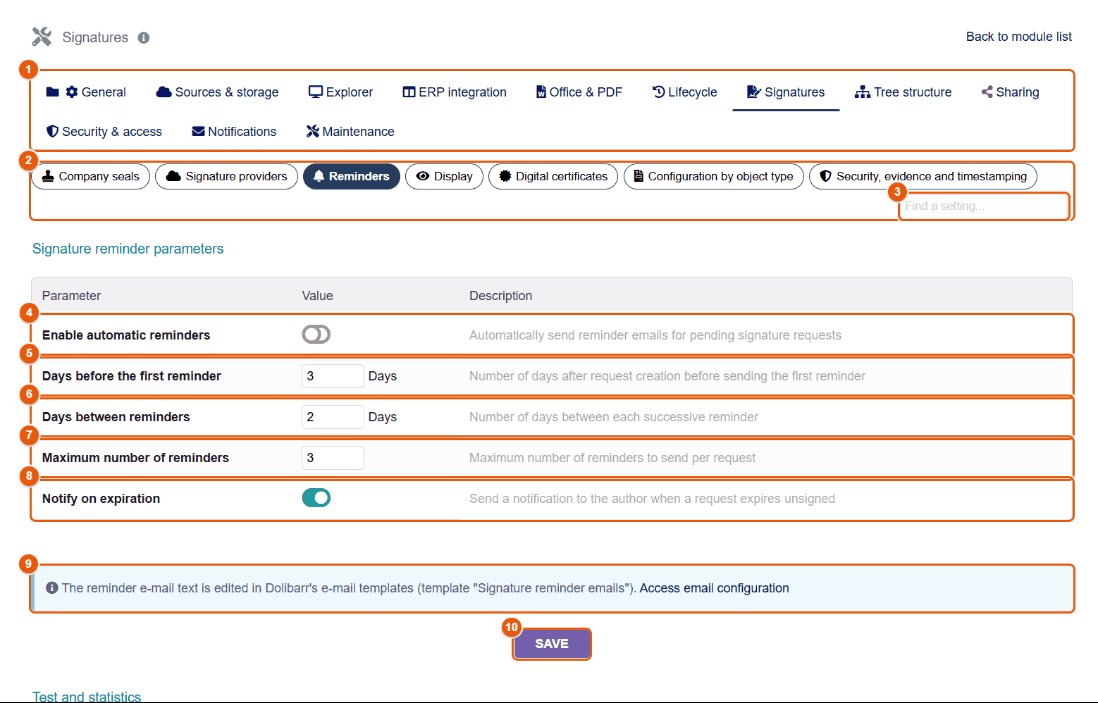Viewport: 1098px width, 703px height.
Task: Click the cloud icon for Sources & storage
Action: 164,92
